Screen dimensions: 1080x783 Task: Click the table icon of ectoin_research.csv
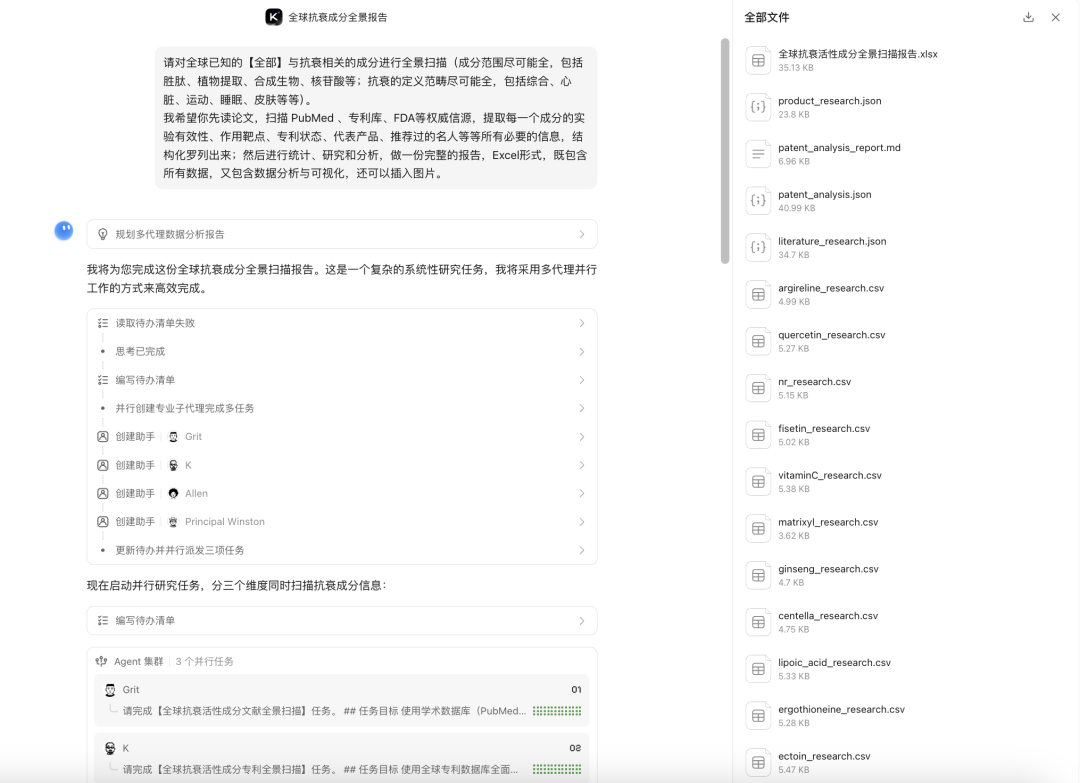[x=758, y=763]
